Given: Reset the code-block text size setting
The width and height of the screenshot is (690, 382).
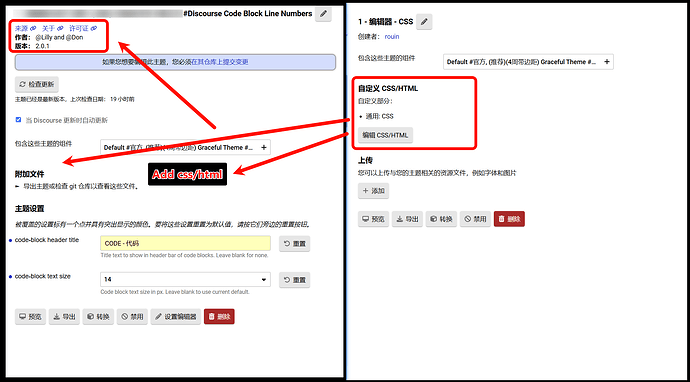Looking at the screenshot, I should click(x=295, y=280).
